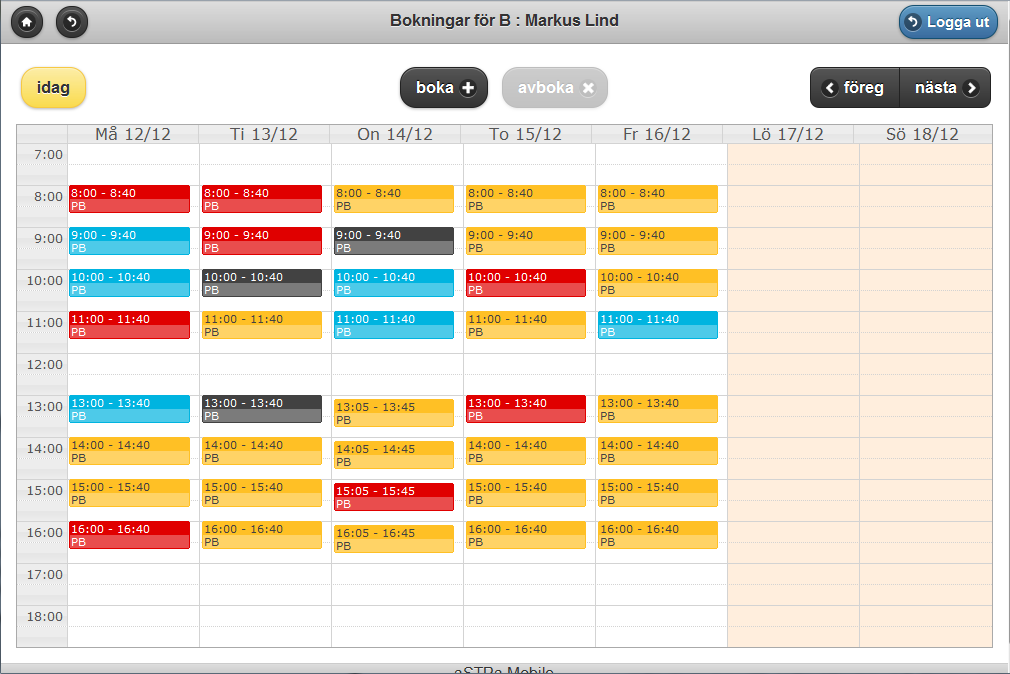The image size is (1010, 674).
Task: Open Thursday 8:00 - 8:40 yellow slot
Action: [x=526, y=199]
